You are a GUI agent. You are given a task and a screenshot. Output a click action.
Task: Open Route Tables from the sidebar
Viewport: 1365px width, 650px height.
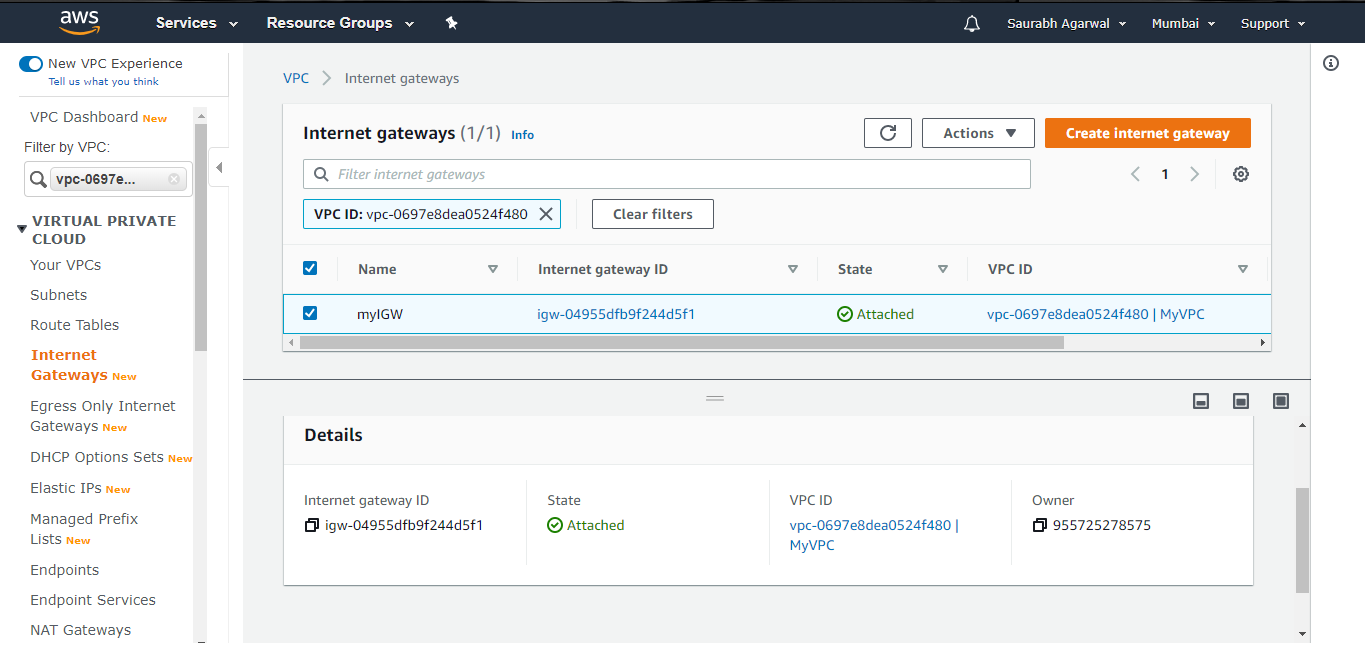[74, 324]
